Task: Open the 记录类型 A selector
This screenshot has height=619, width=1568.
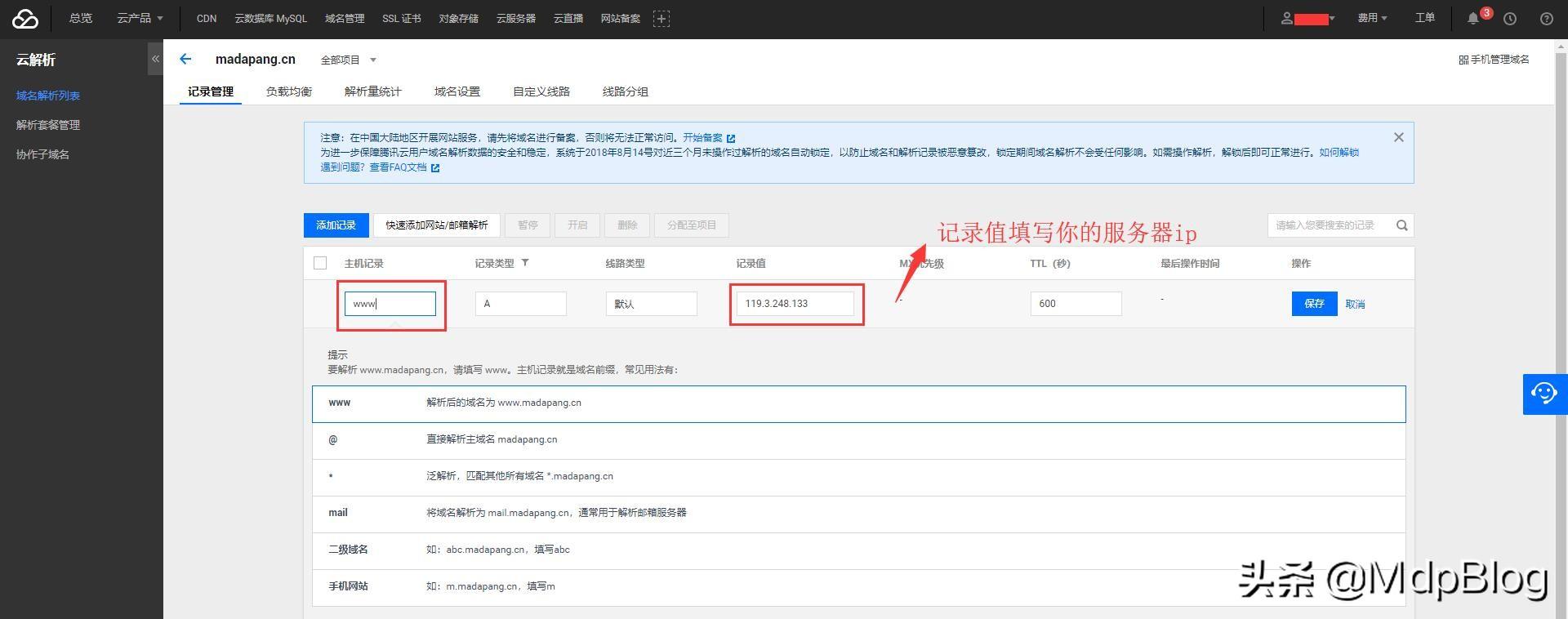Action: coord(521,304)
